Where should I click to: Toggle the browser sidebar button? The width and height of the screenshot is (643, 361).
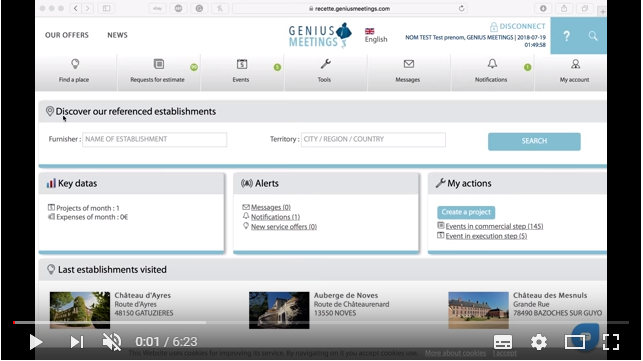(x=106, y=8)
